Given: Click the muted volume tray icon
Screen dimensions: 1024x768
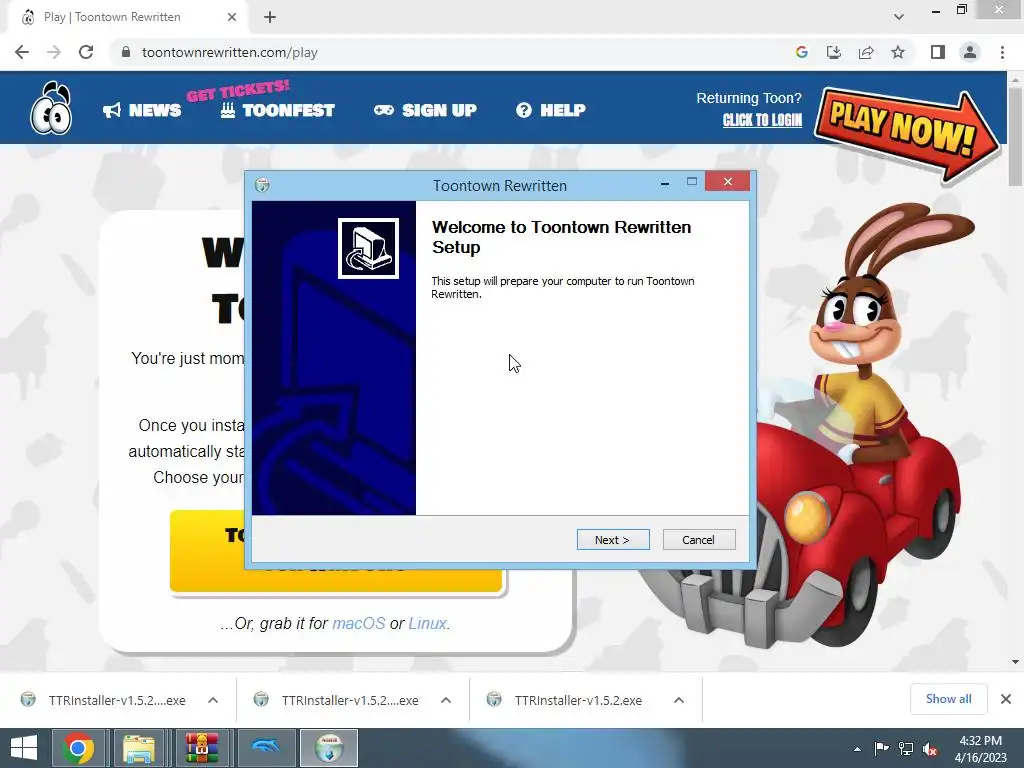Looking at the screenshot, I should tap(930, 749).
